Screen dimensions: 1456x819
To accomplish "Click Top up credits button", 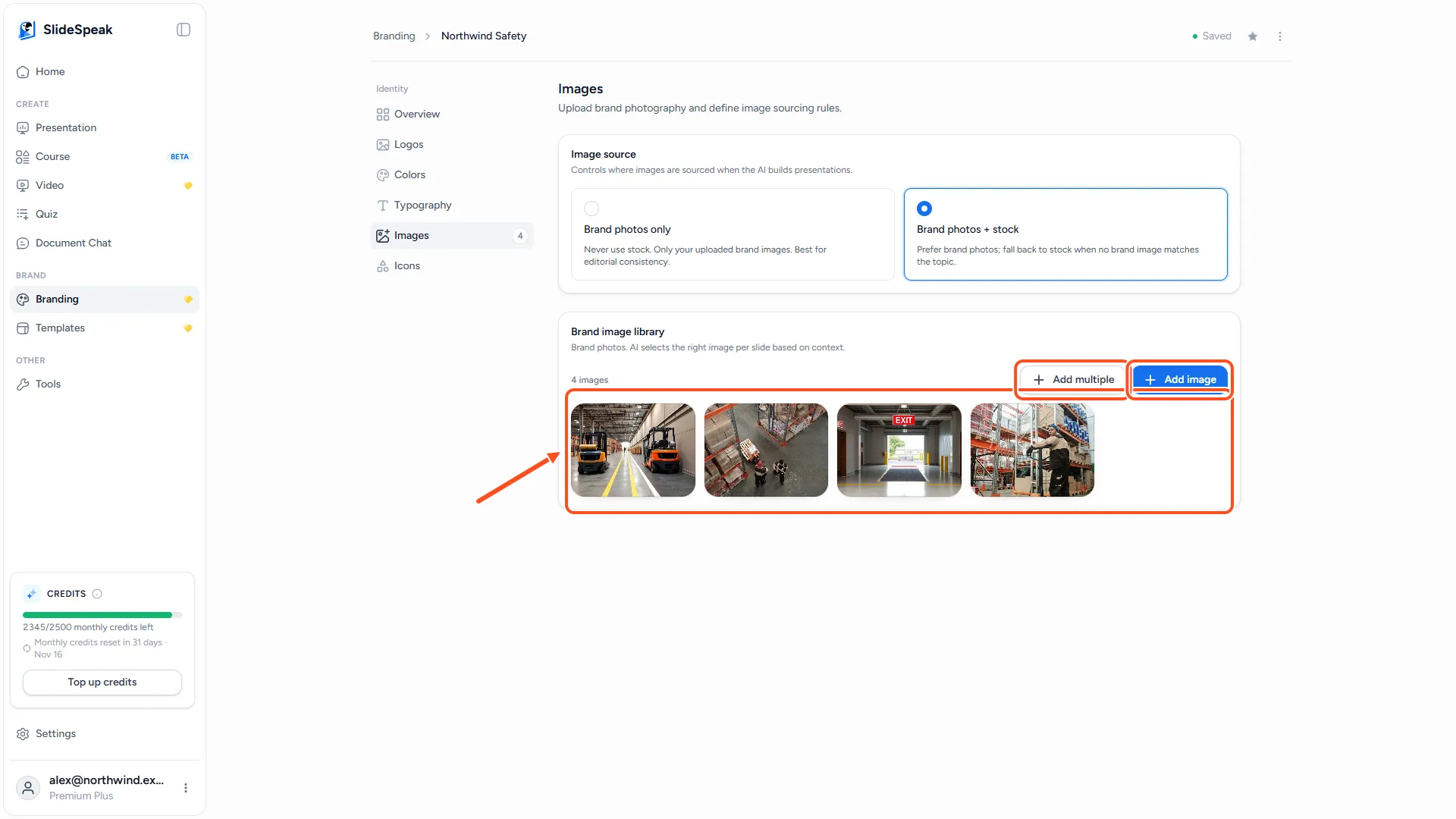I will (x=102, y=682).
